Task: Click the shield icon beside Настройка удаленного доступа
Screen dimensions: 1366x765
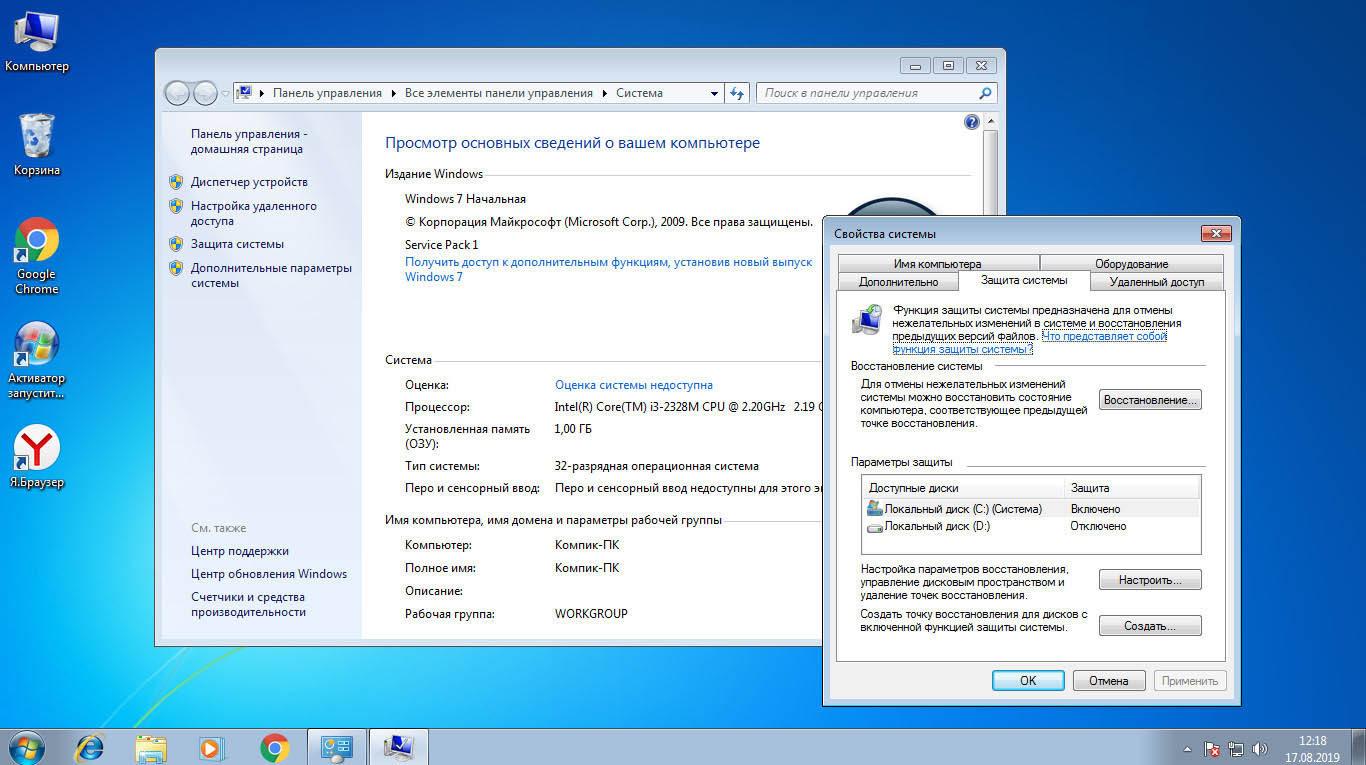Action: (x=176, y=206)
